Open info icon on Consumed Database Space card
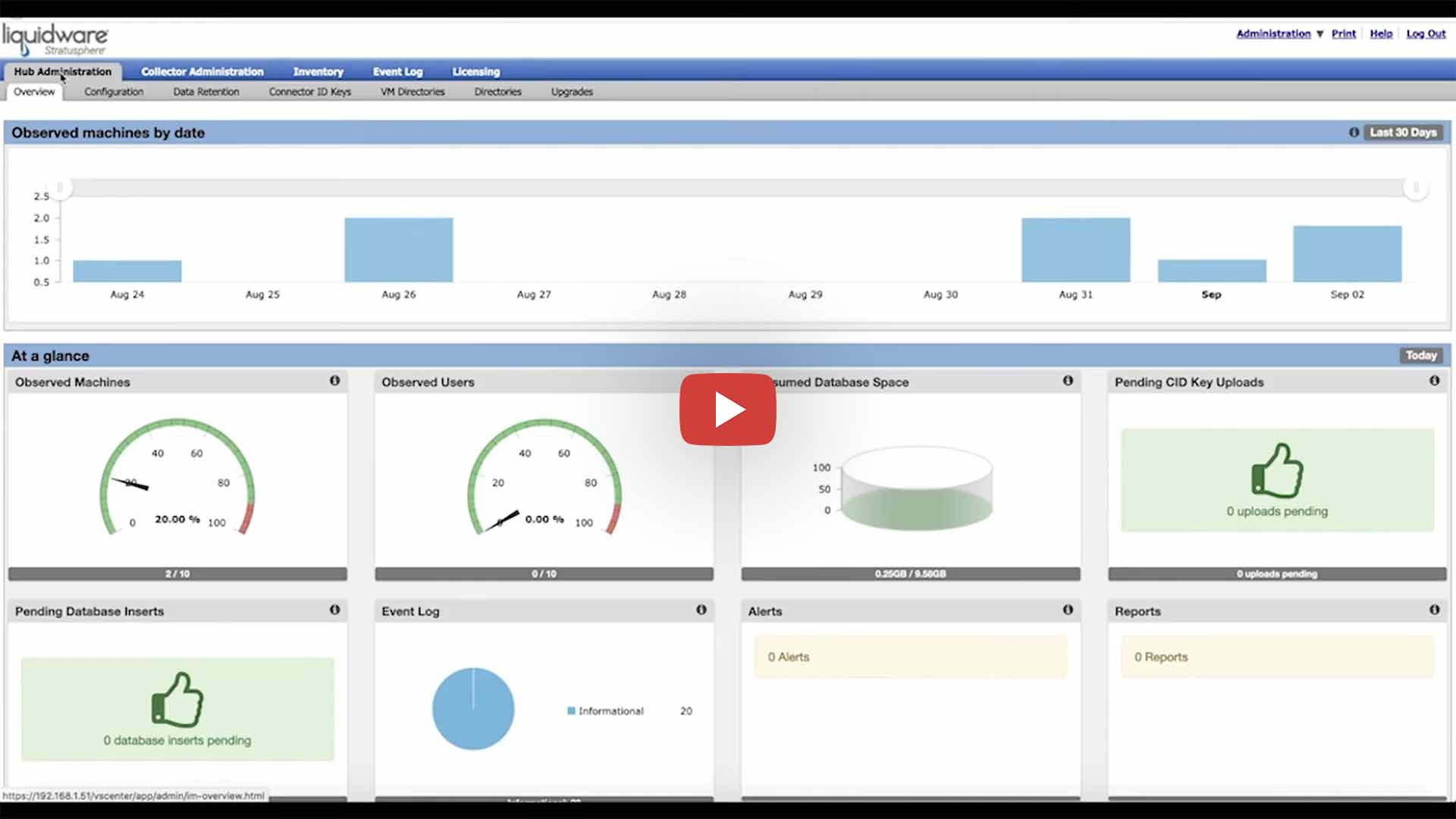Image resolution: width=1456 pixels, height=819 pixels. click(1068, 381)
